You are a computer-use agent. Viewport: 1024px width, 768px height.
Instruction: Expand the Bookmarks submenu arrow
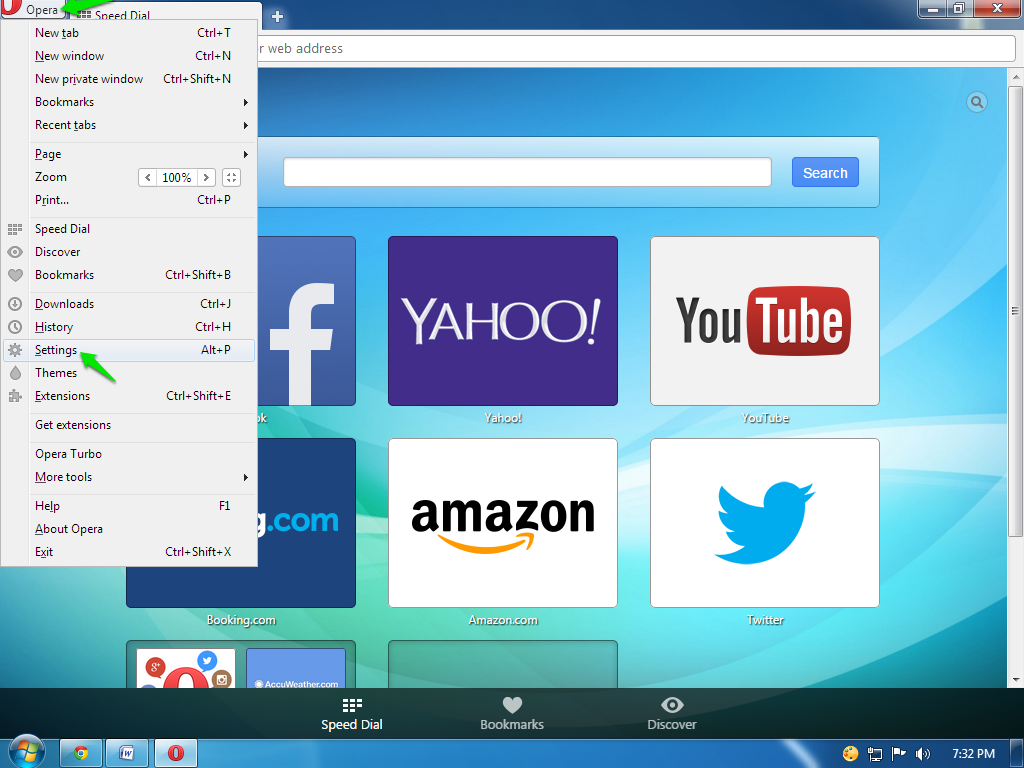pyautogui.click(x=246, y=102)
